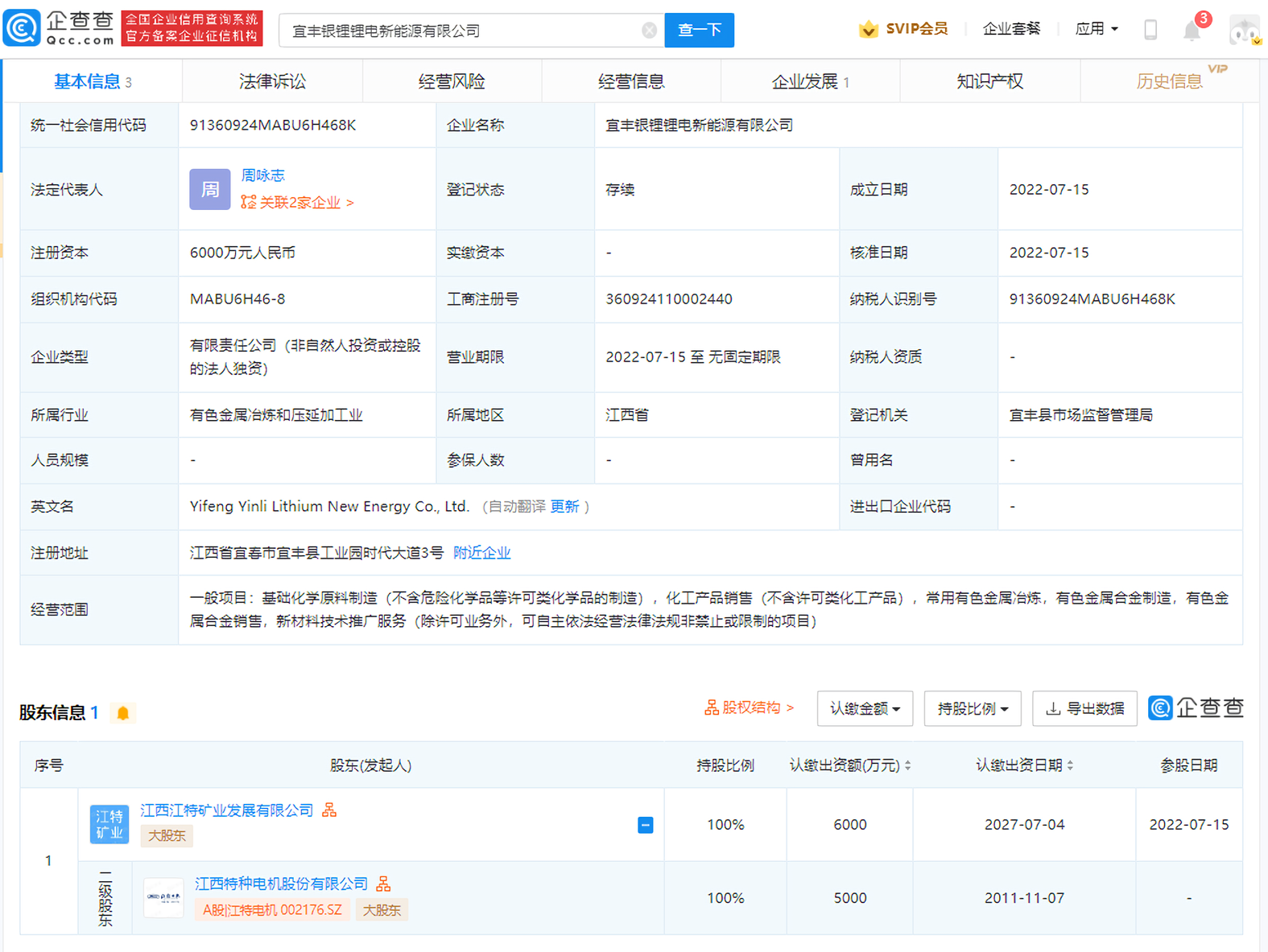The height and width of the screenshot is (952, 1268).
Task: Open the SVIP会员 link
Action: pyautogui.click(x=916, y=29)
